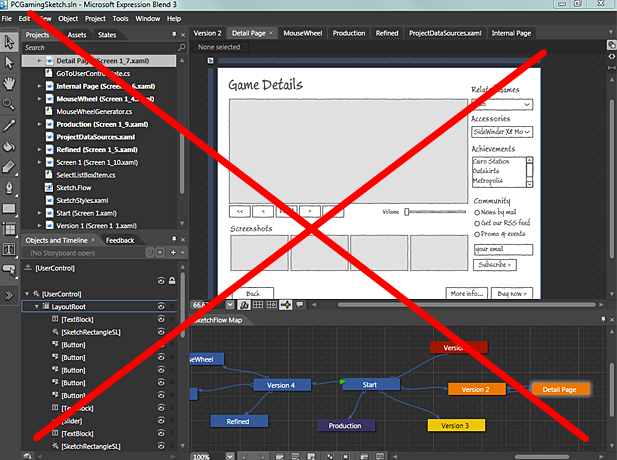Viewport: 617px width, 460px height.
Task: Switch to the States tab
Action: pos(107,35)
